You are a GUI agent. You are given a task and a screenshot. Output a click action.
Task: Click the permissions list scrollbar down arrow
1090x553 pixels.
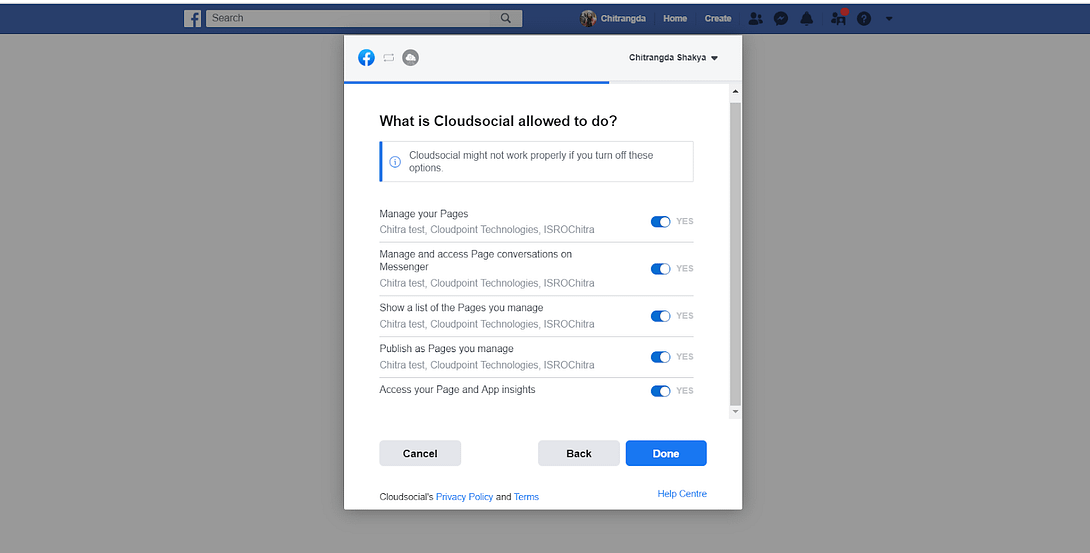[x=735, y=412]
